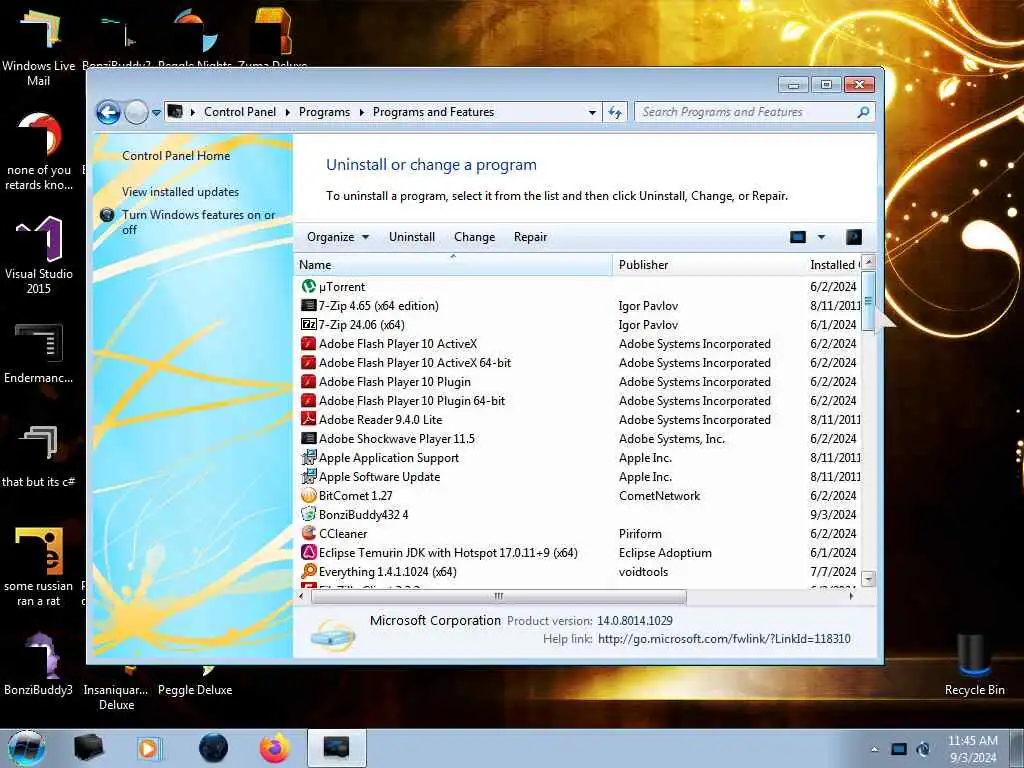Viewport: 1024px width, 768px height.
Task: Select Adobe Flash Player 10 Plugin 64-bit row
Action: point(411,400)
